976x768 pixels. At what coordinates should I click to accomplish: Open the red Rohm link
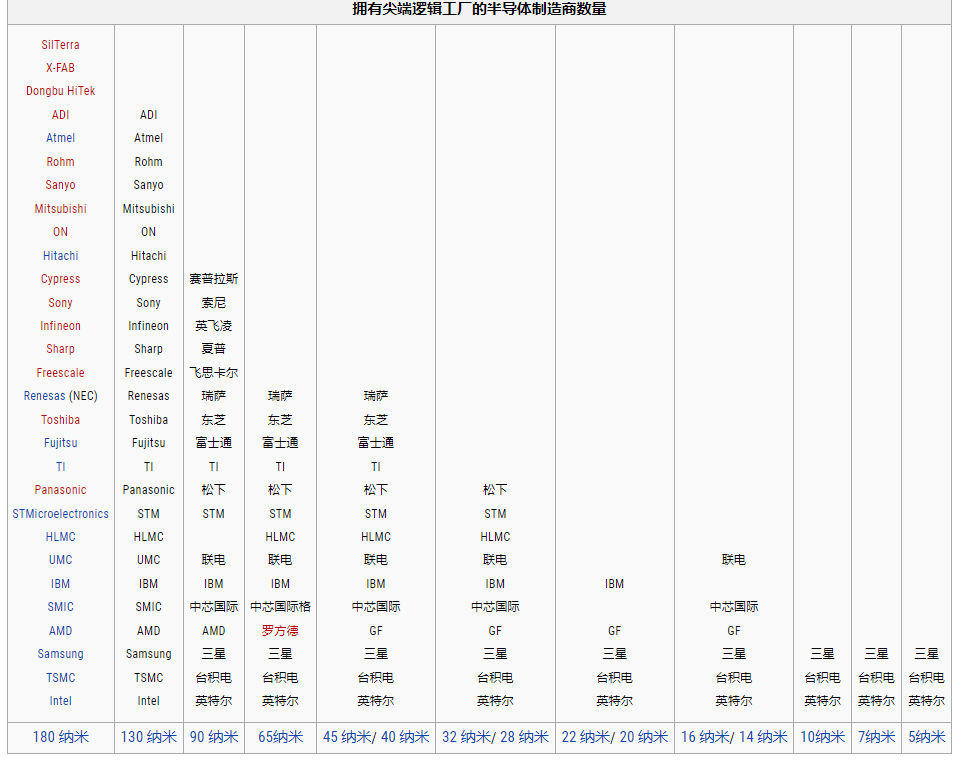pyautogui.click(x=60, y=161)
